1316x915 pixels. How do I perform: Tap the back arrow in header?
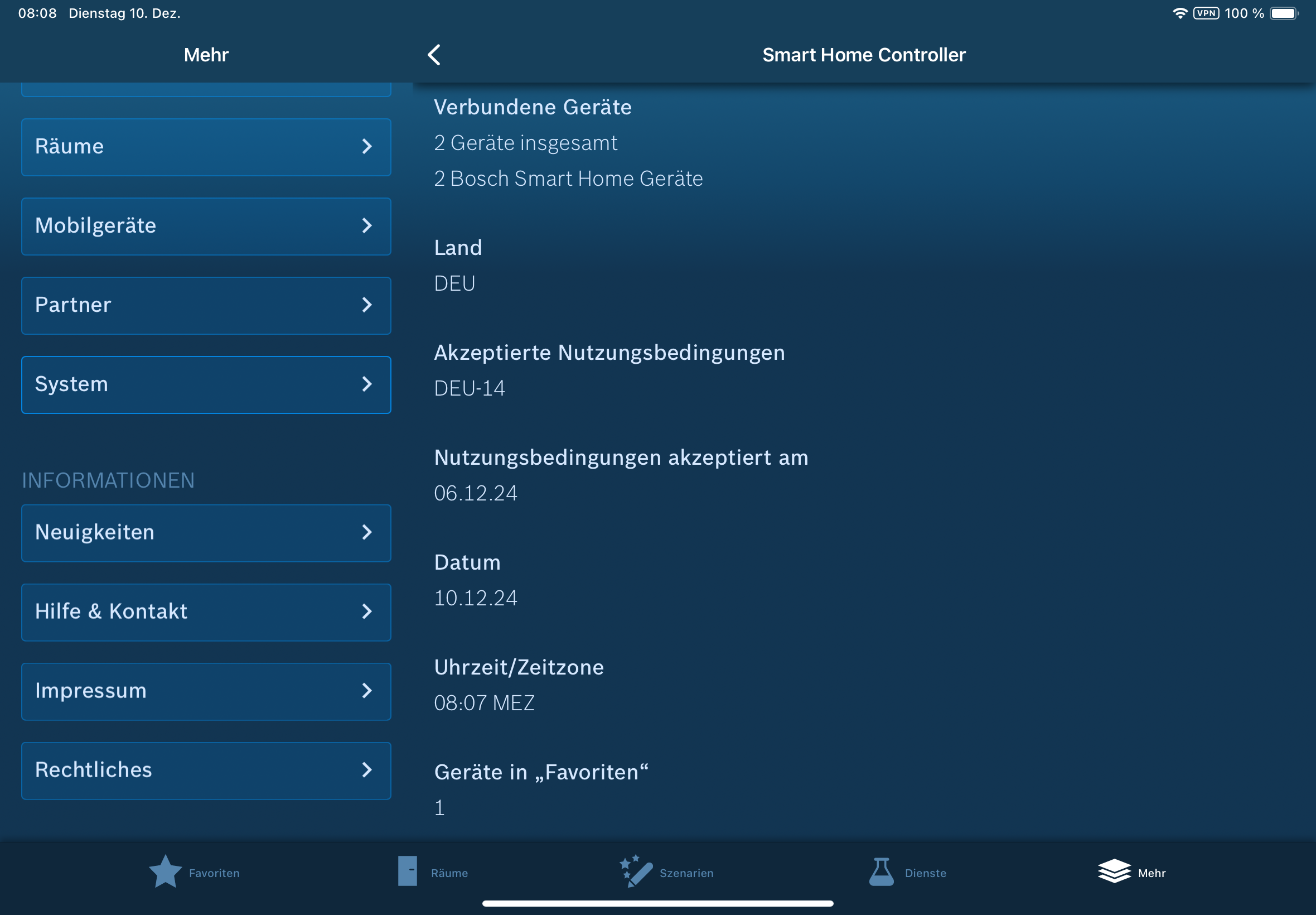point(434,55)
